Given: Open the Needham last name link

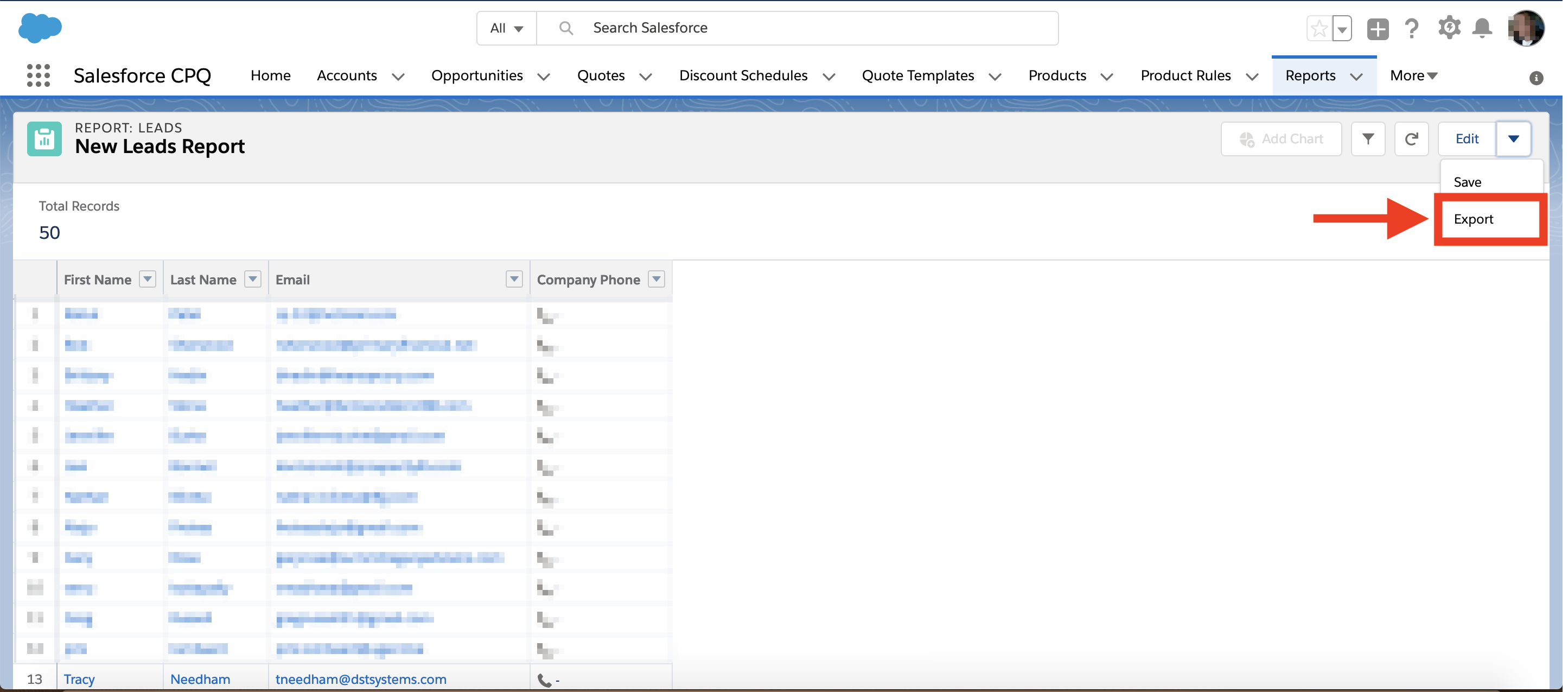Looking at the screenshot, I should point(200,678).
